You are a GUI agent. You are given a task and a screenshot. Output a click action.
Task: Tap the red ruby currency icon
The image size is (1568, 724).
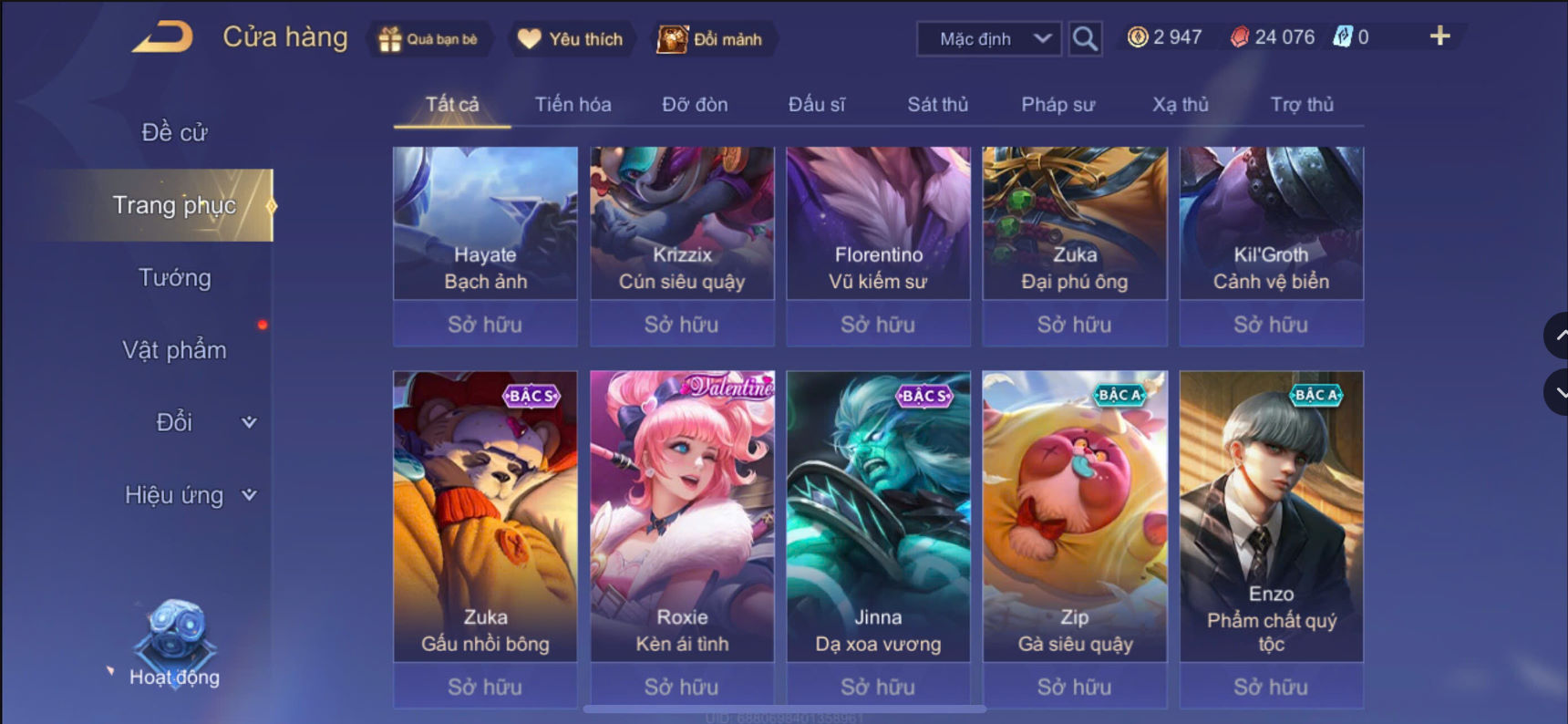coord(1240,37)
